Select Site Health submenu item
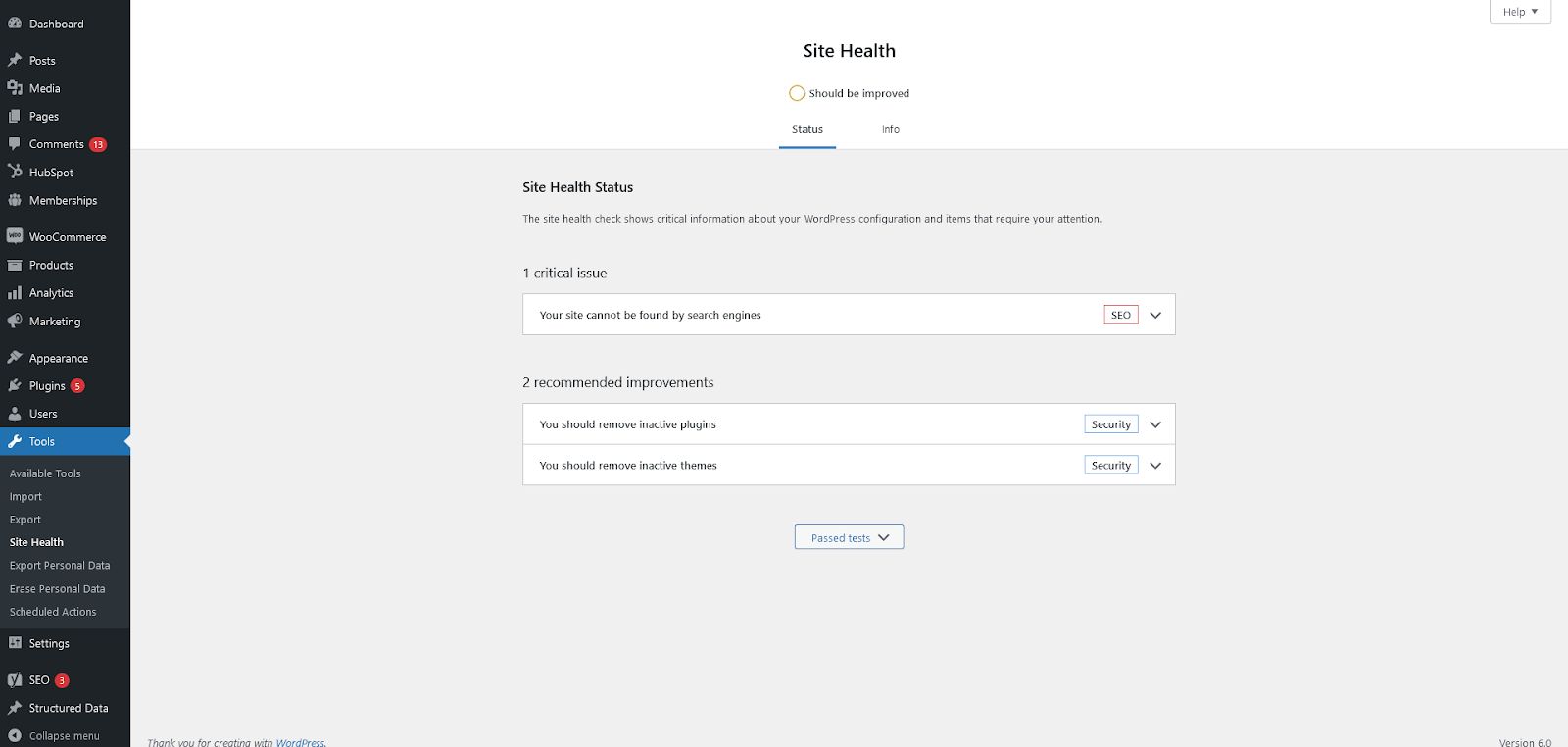Screen dimensions: 1568x747 point(36,542)
